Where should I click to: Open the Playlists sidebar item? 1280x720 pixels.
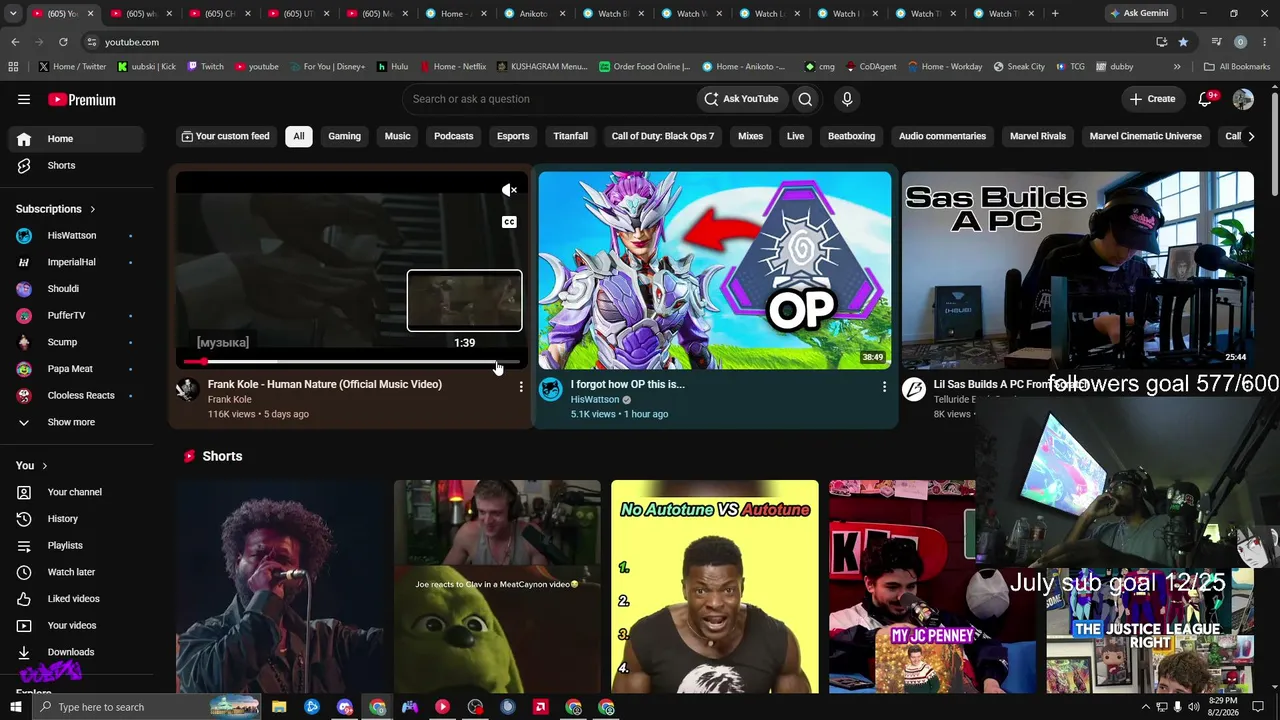pos(76,546)
